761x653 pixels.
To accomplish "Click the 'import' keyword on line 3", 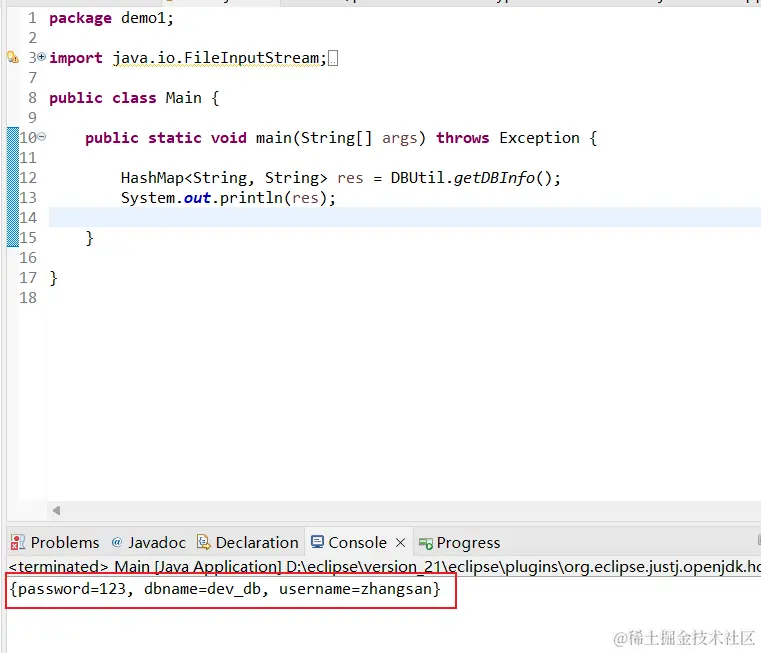I will click(76, 58).
